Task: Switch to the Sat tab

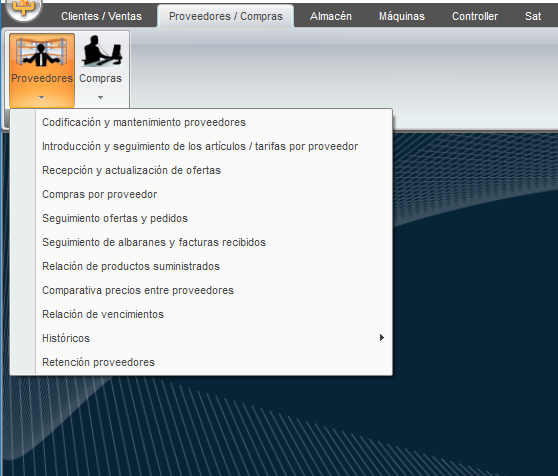Action: tap(533, 16)
